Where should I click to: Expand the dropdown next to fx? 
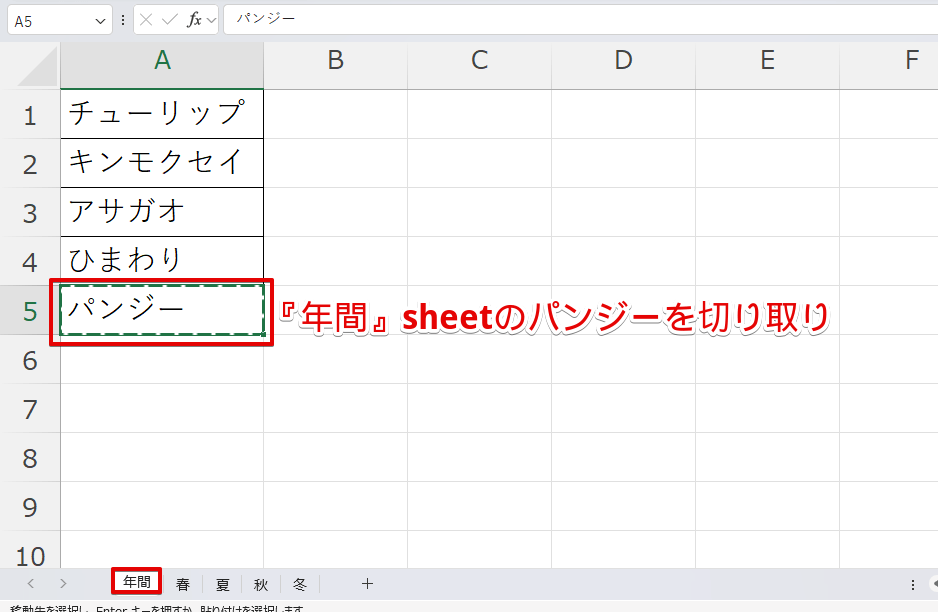point(212,21)
